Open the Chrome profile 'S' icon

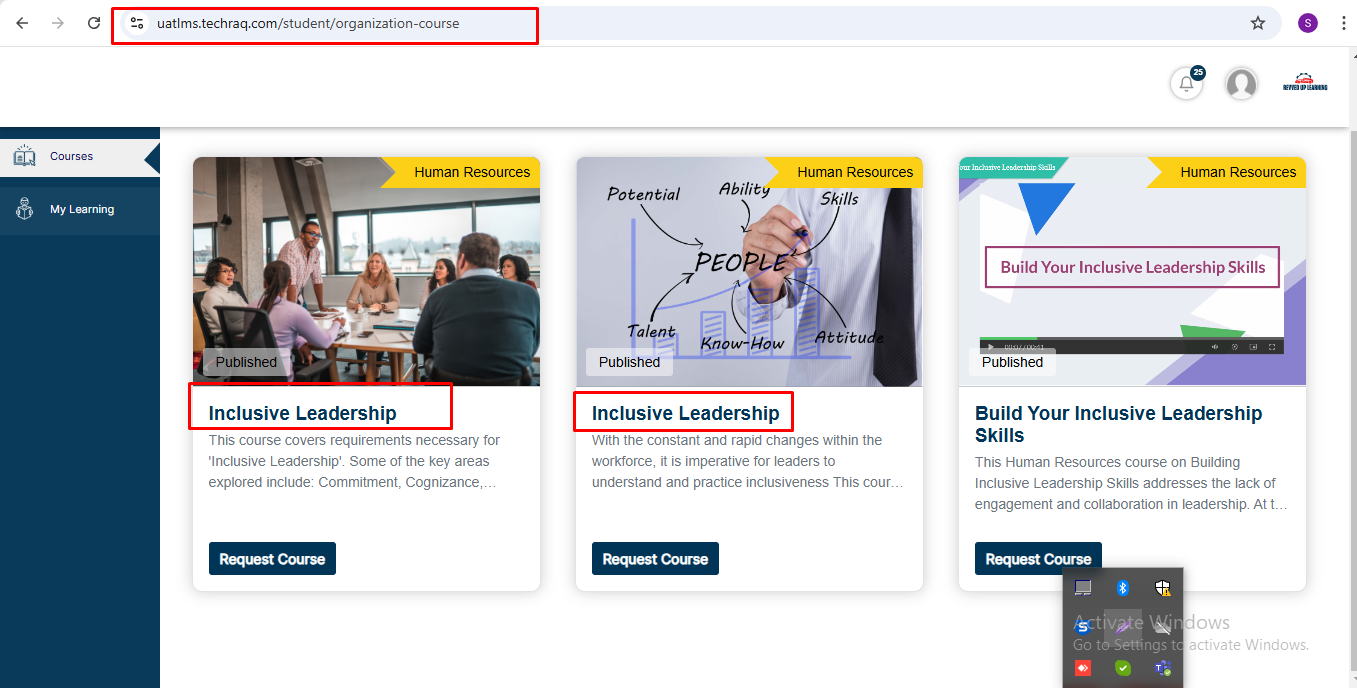[1308, 23]
